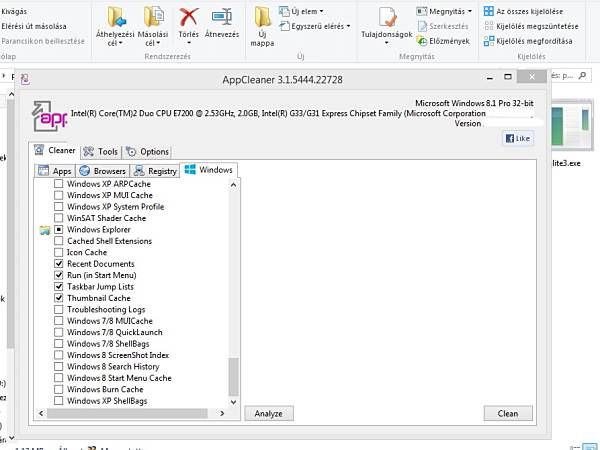Open the Options tab
Viewport: 600px width, 450px height.
[x=147, y=152]
